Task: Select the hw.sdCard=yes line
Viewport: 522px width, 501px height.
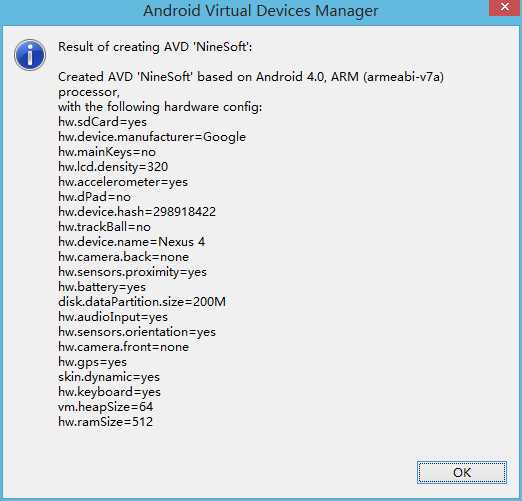Action: [x=102, y=122]
